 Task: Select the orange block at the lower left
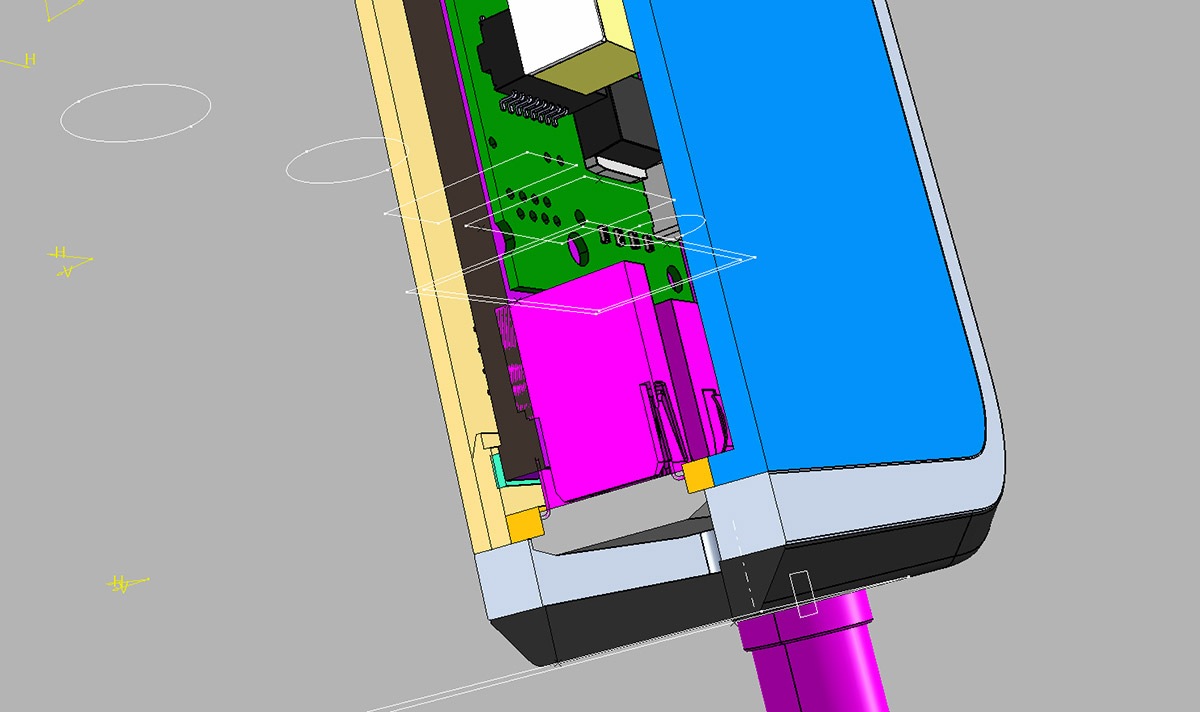(524, 526)
